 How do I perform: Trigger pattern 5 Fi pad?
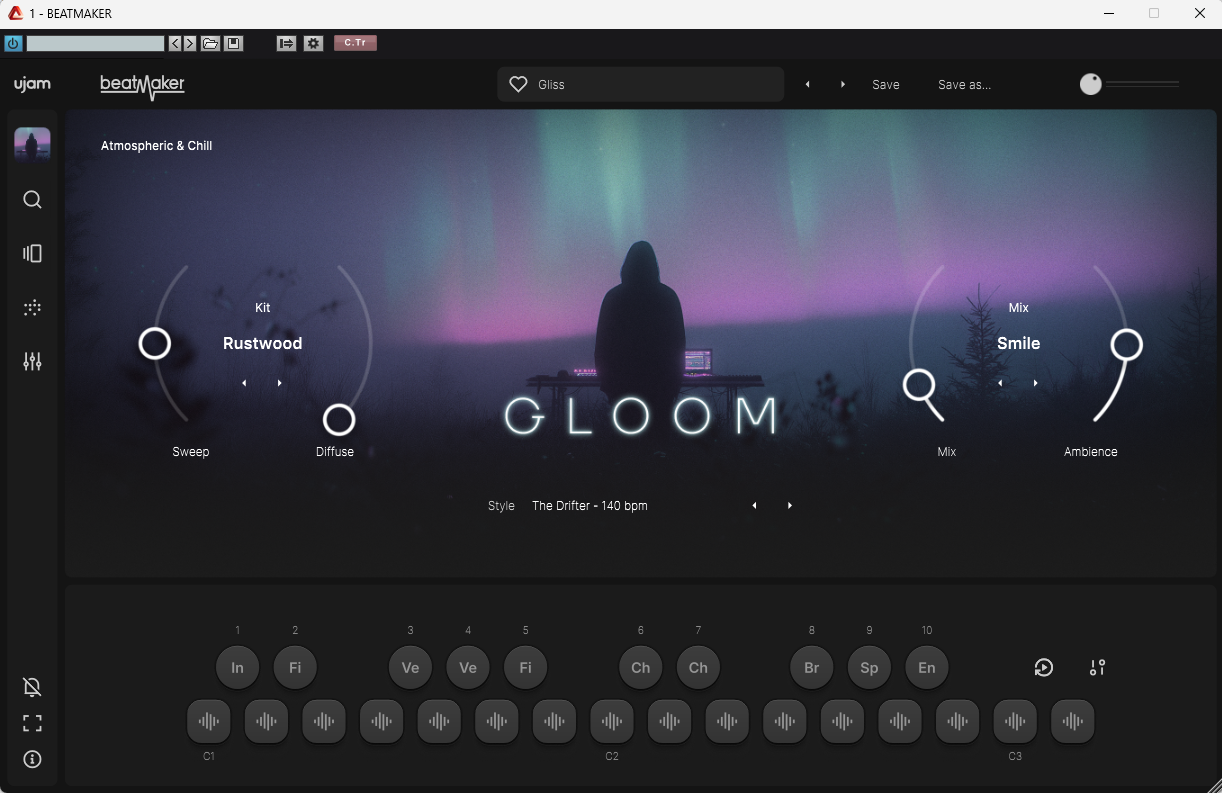pyautogui.click(x=526, y=668)
